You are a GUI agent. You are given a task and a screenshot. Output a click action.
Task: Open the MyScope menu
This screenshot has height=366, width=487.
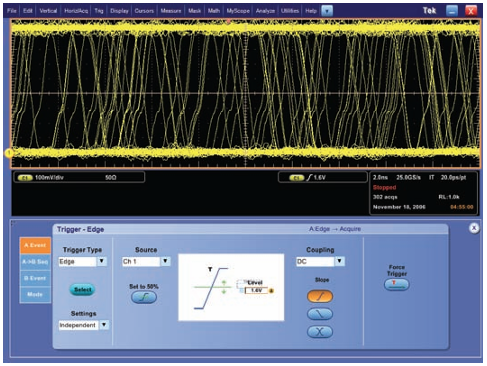tap(238, 11)
